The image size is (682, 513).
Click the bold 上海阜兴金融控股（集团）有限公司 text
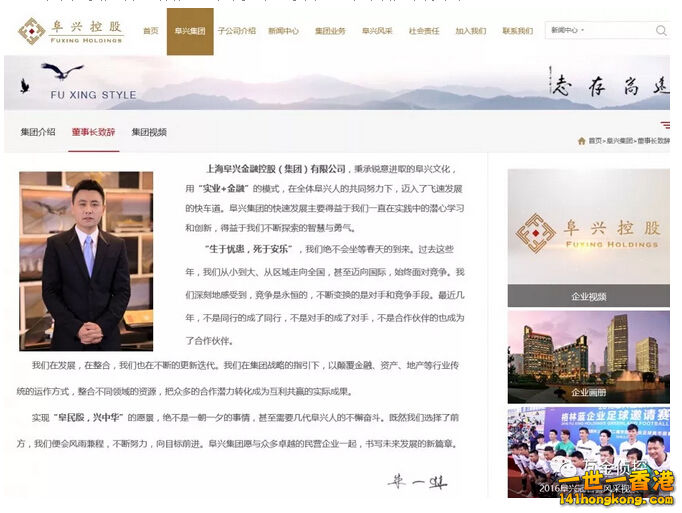pyautogui.click(x=276, y=169)
